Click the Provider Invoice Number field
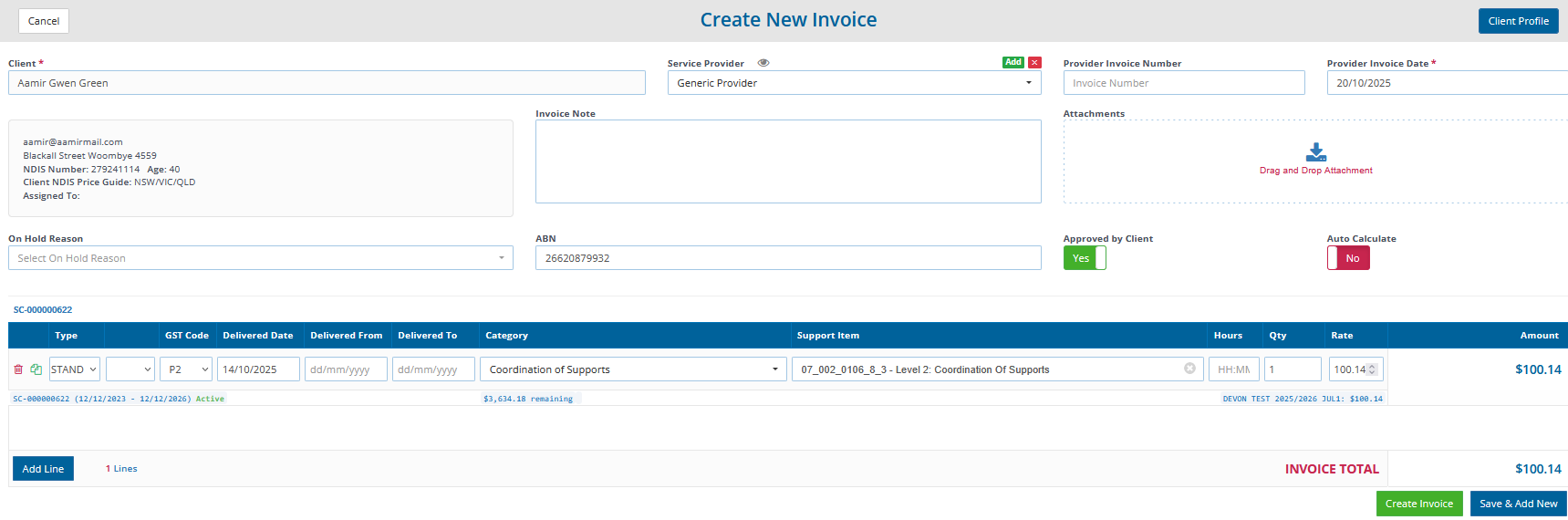Image resolution: width=1568 pixels, height=520 pixels. coord(1183,83)
